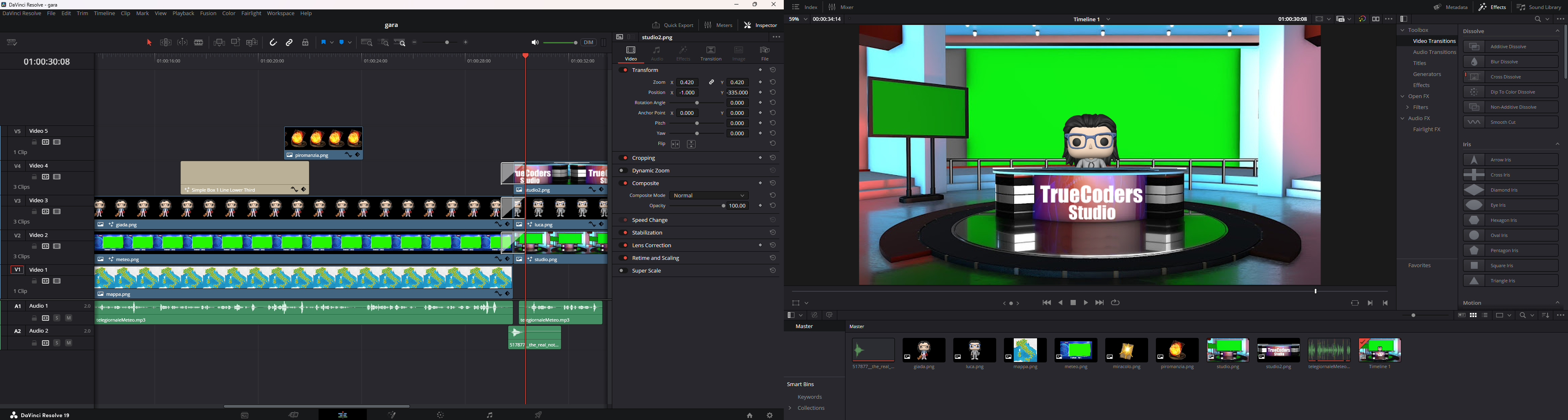Click the Custom Zoom icon
1568x420 pixels.
400,42
